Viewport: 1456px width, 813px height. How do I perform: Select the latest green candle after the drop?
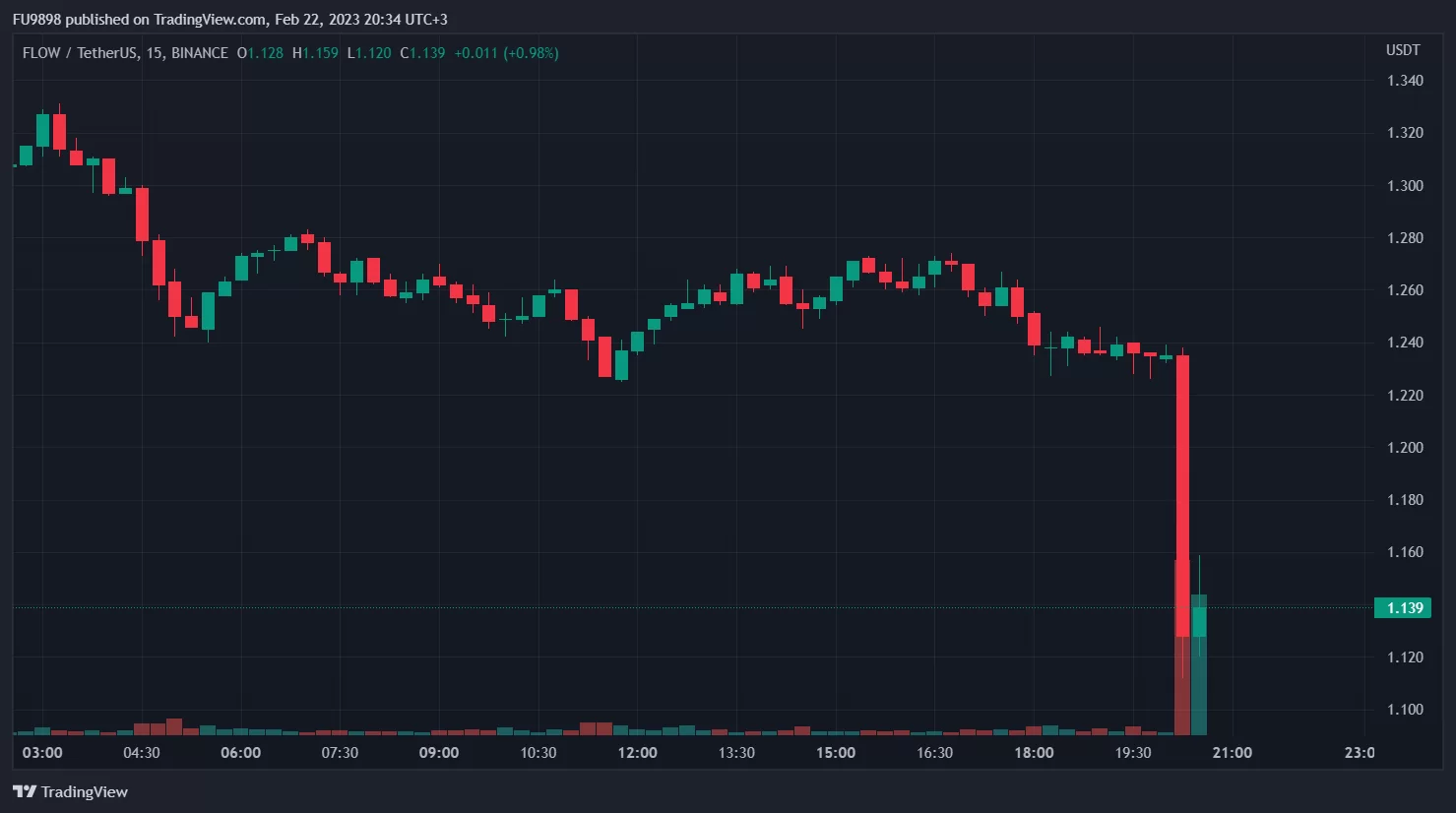pyautogui.click(x=1199, y=621)
